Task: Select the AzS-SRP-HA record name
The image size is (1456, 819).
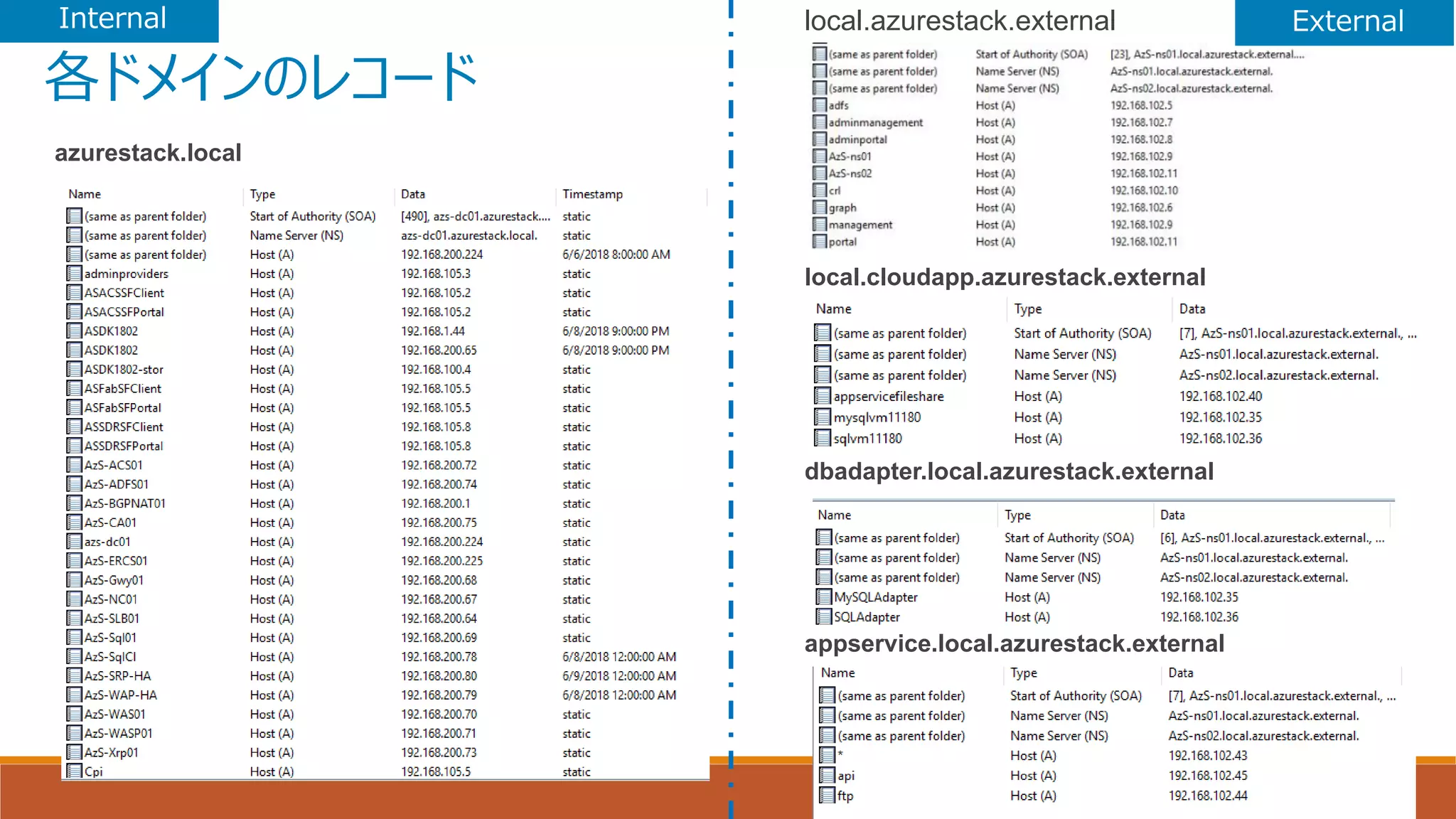Action: [117, 675]
